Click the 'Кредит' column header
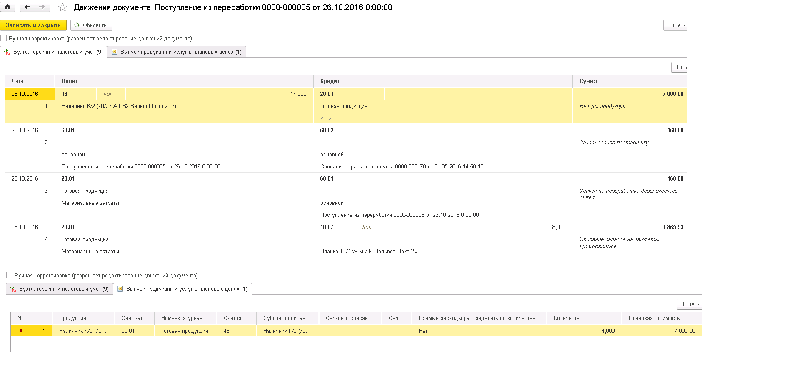This screenshot has height=368, width=800. click(x=443, y=81)
